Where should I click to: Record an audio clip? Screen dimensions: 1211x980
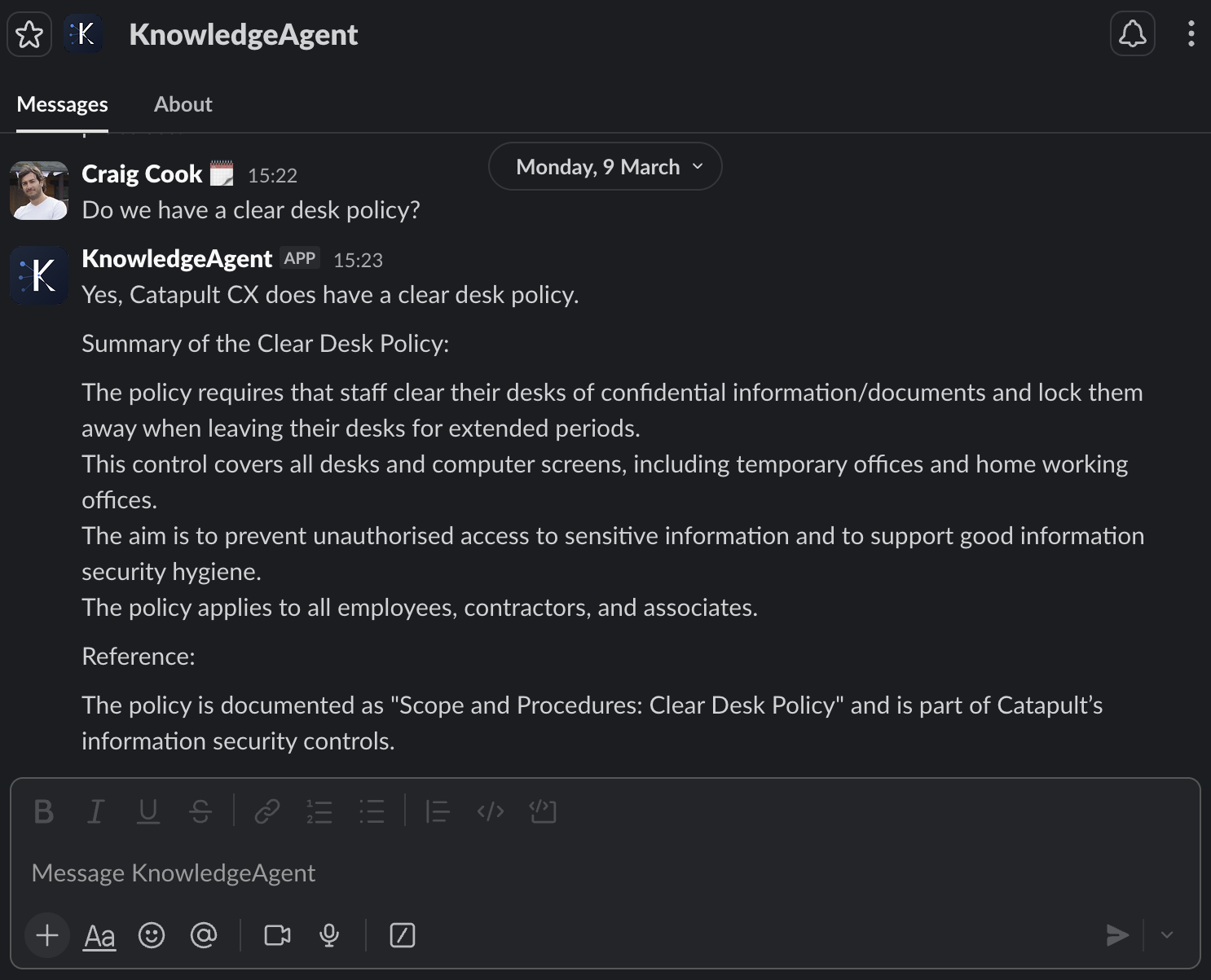tap(328, 935)
